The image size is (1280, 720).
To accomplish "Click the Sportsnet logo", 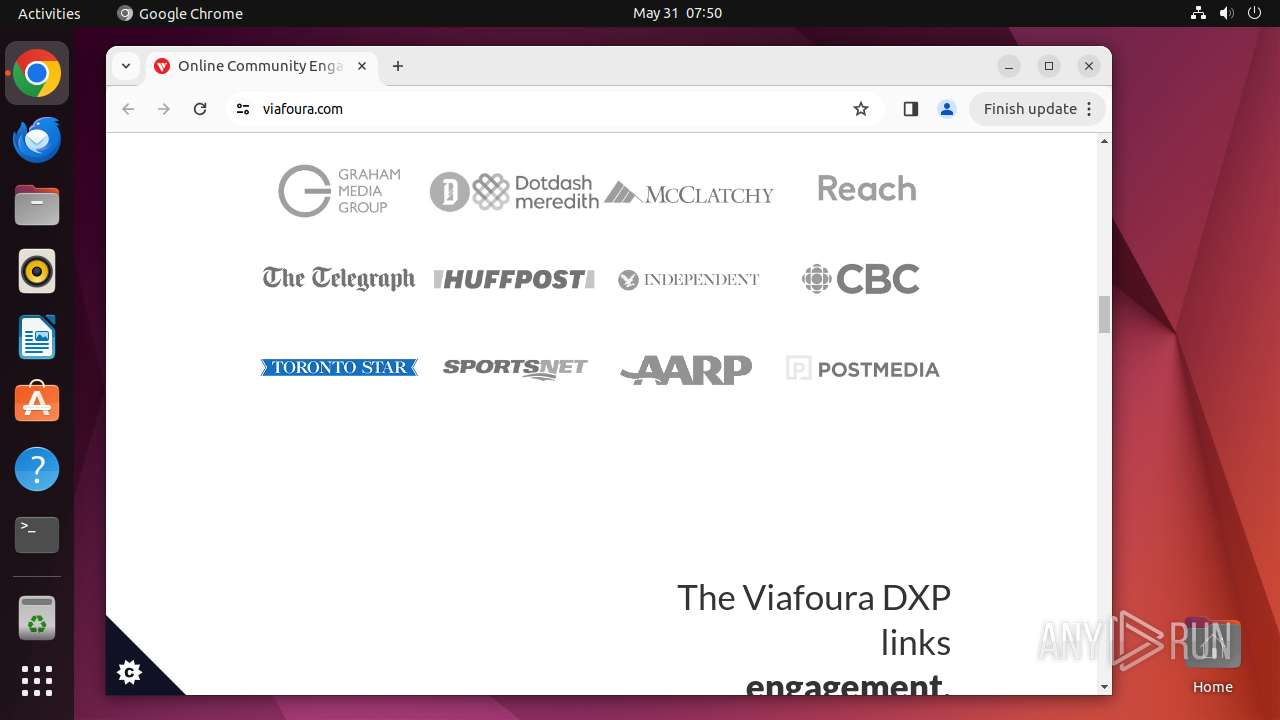I will [x=515, y=368].
